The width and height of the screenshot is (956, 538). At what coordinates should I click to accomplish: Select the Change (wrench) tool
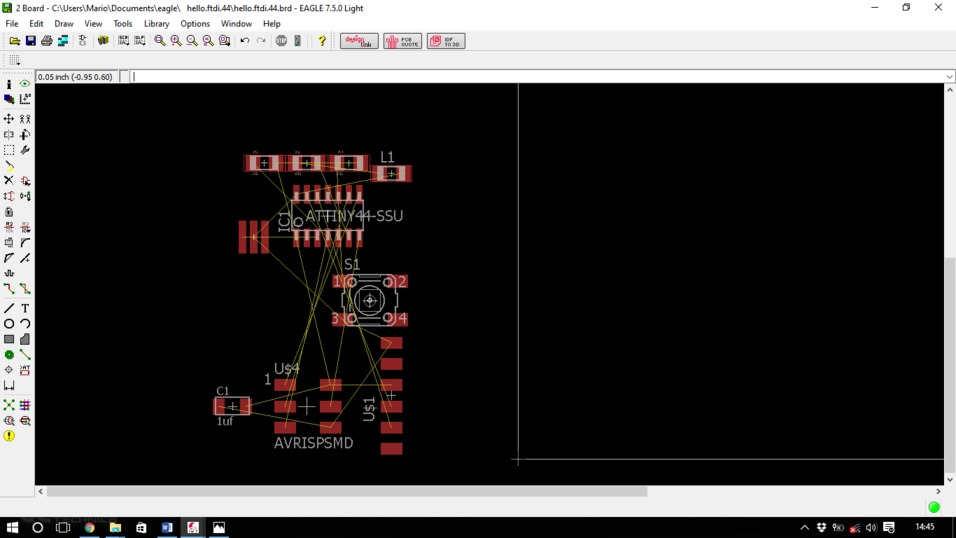(x=25, y=150)
